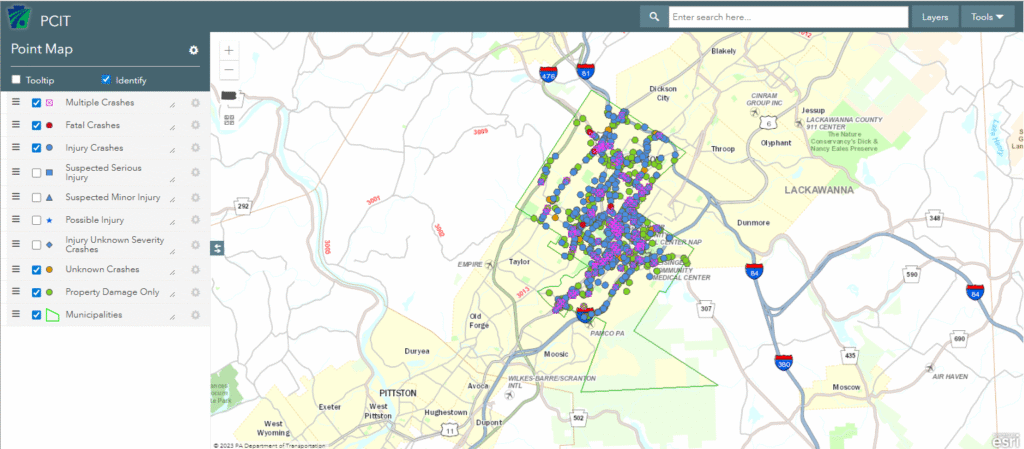Enable the Tooltip checkbox
Screen dimensions: 1024x449
coord(16,80)
